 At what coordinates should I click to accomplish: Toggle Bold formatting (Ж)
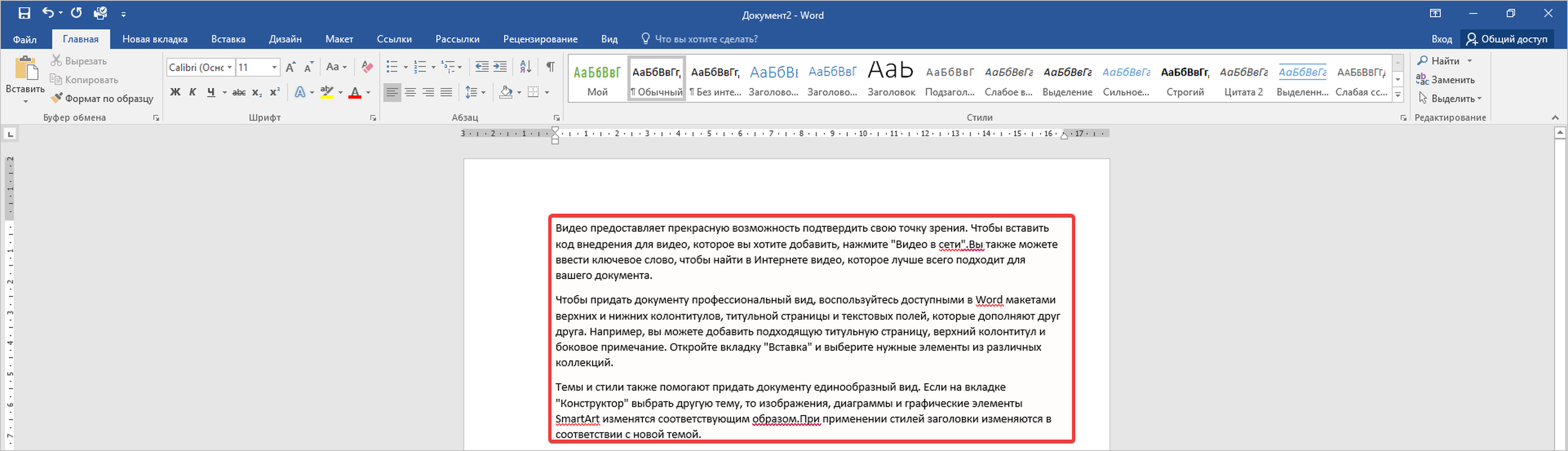click(175, 92)
